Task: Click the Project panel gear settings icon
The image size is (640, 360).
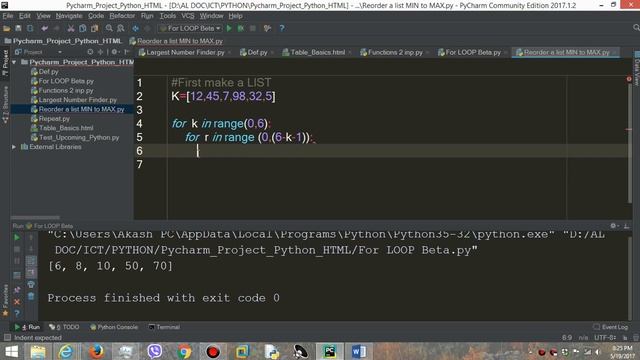Action: [115, 52]
